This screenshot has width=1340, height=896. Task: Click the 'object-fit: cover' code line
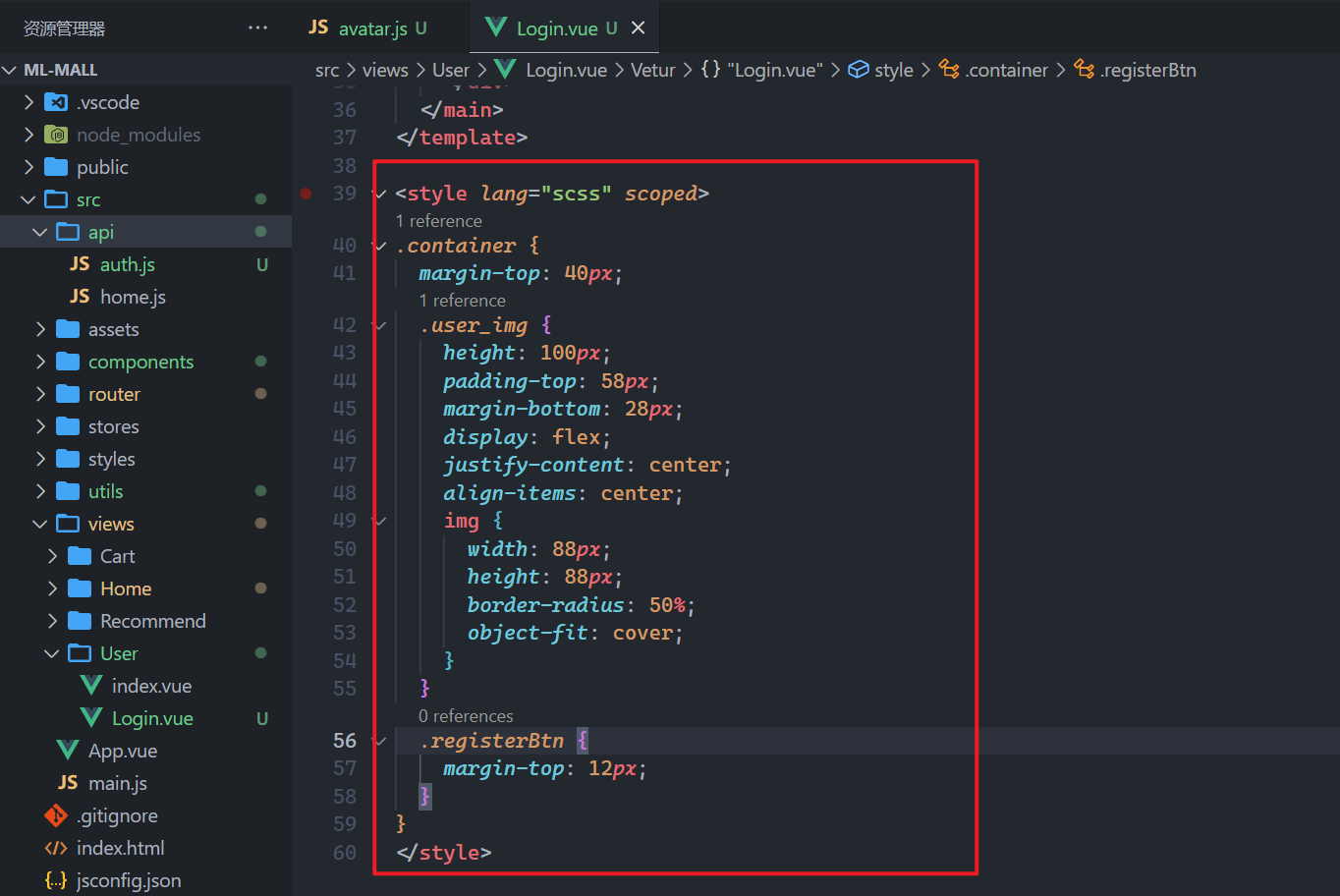pos(576,633)
